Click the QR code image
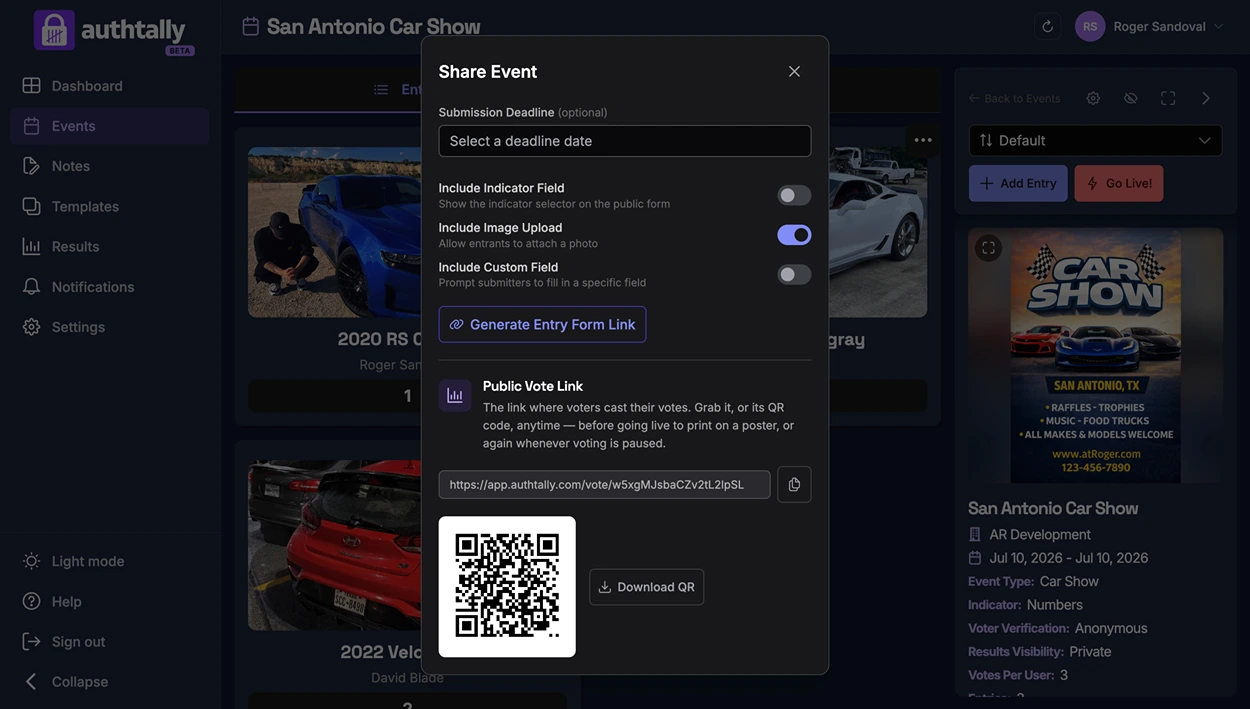Image resolution: width=1250 pixels, height=709 pixels. (x=507, y=587)
